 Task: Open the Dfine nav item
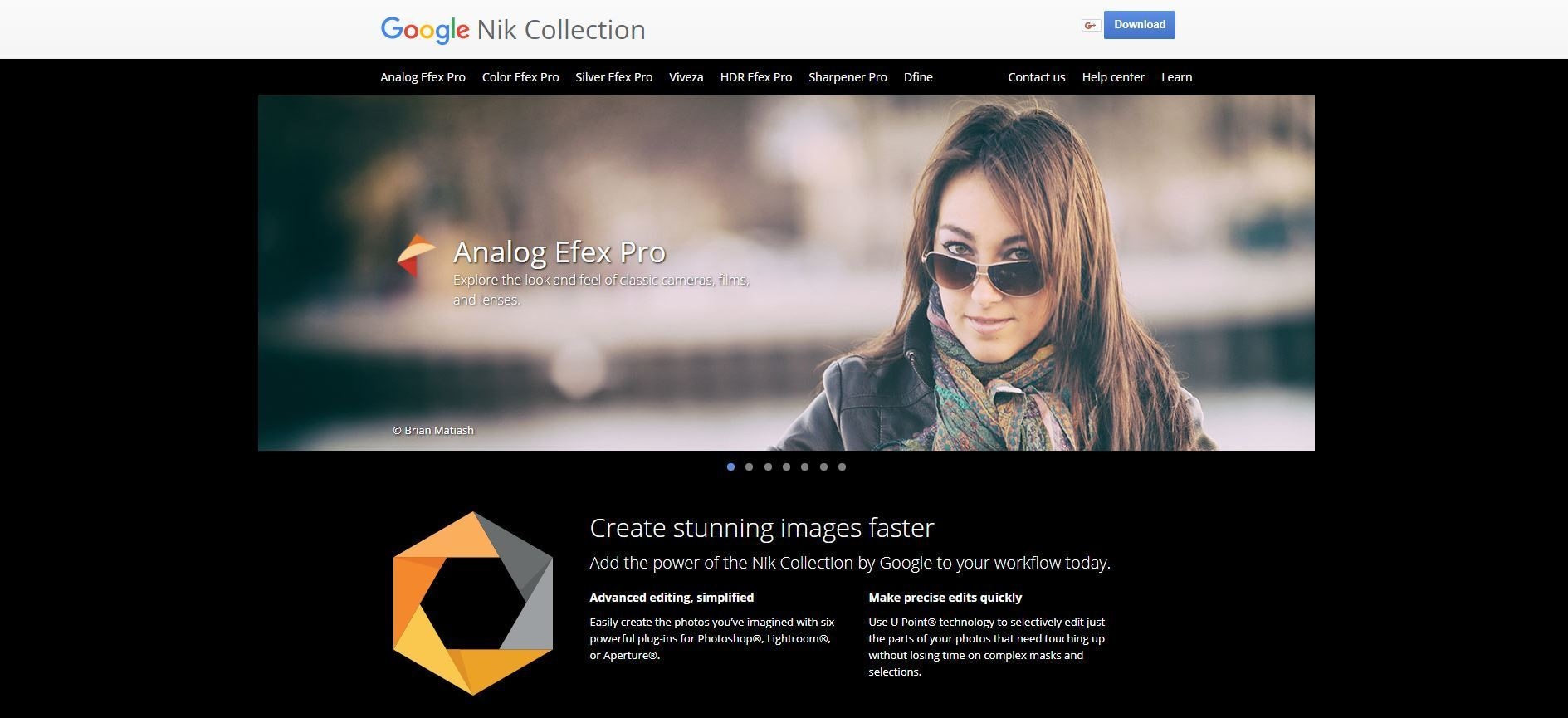pos(918,77)
